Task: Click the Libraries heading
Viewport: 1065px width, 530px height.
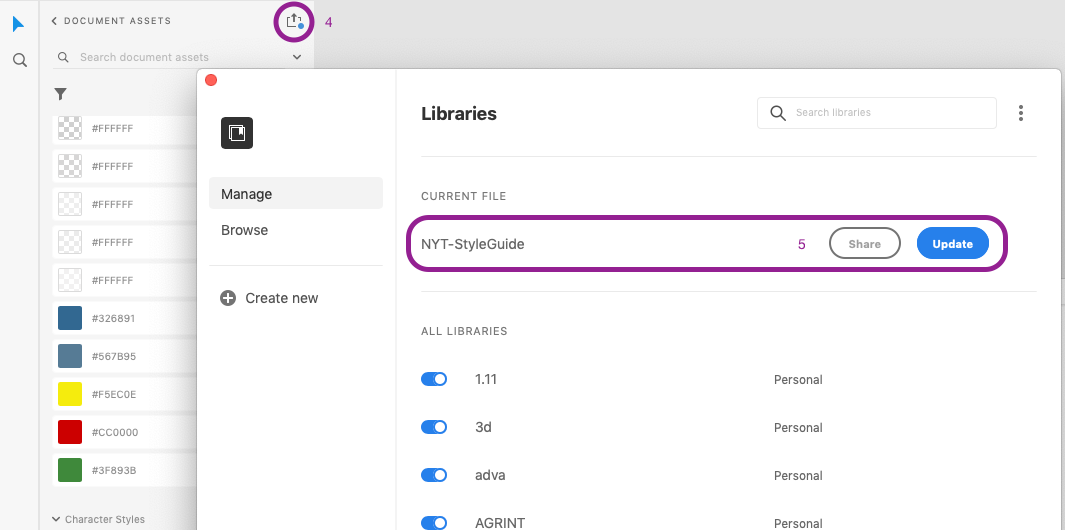Action: point(459,113)
